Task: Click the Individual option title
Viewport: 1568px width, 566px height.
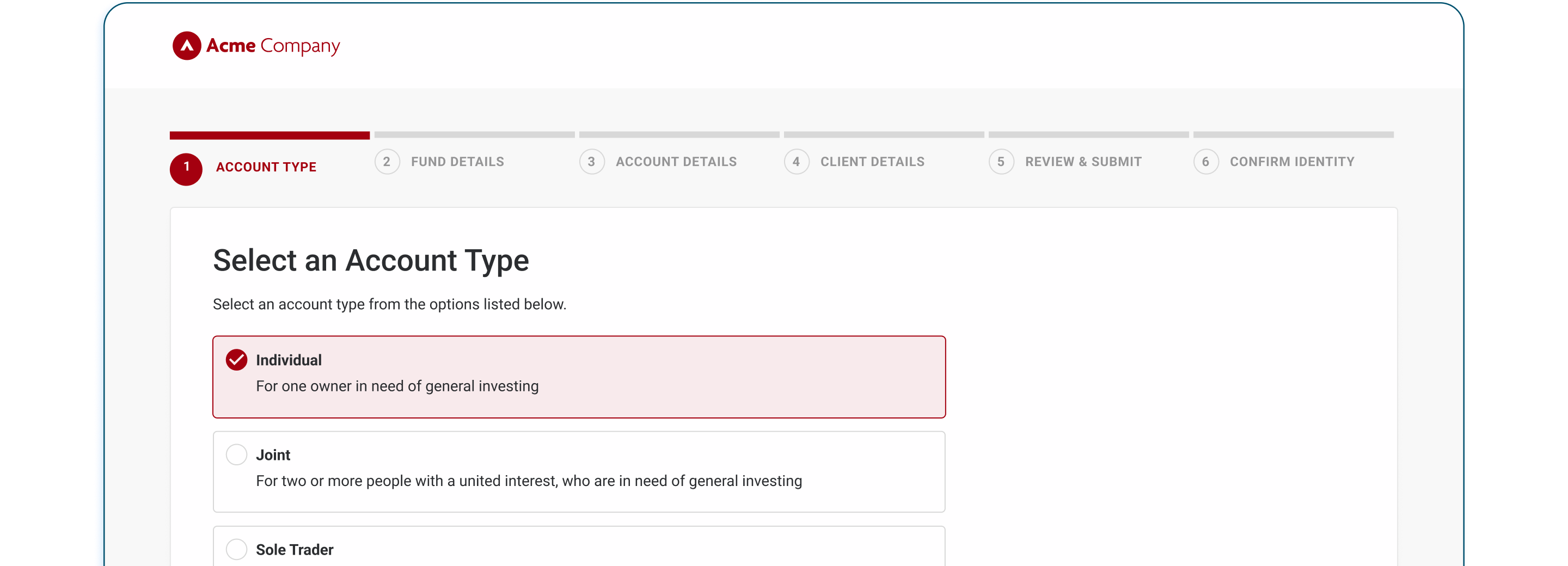Action: tap(289, 360)
